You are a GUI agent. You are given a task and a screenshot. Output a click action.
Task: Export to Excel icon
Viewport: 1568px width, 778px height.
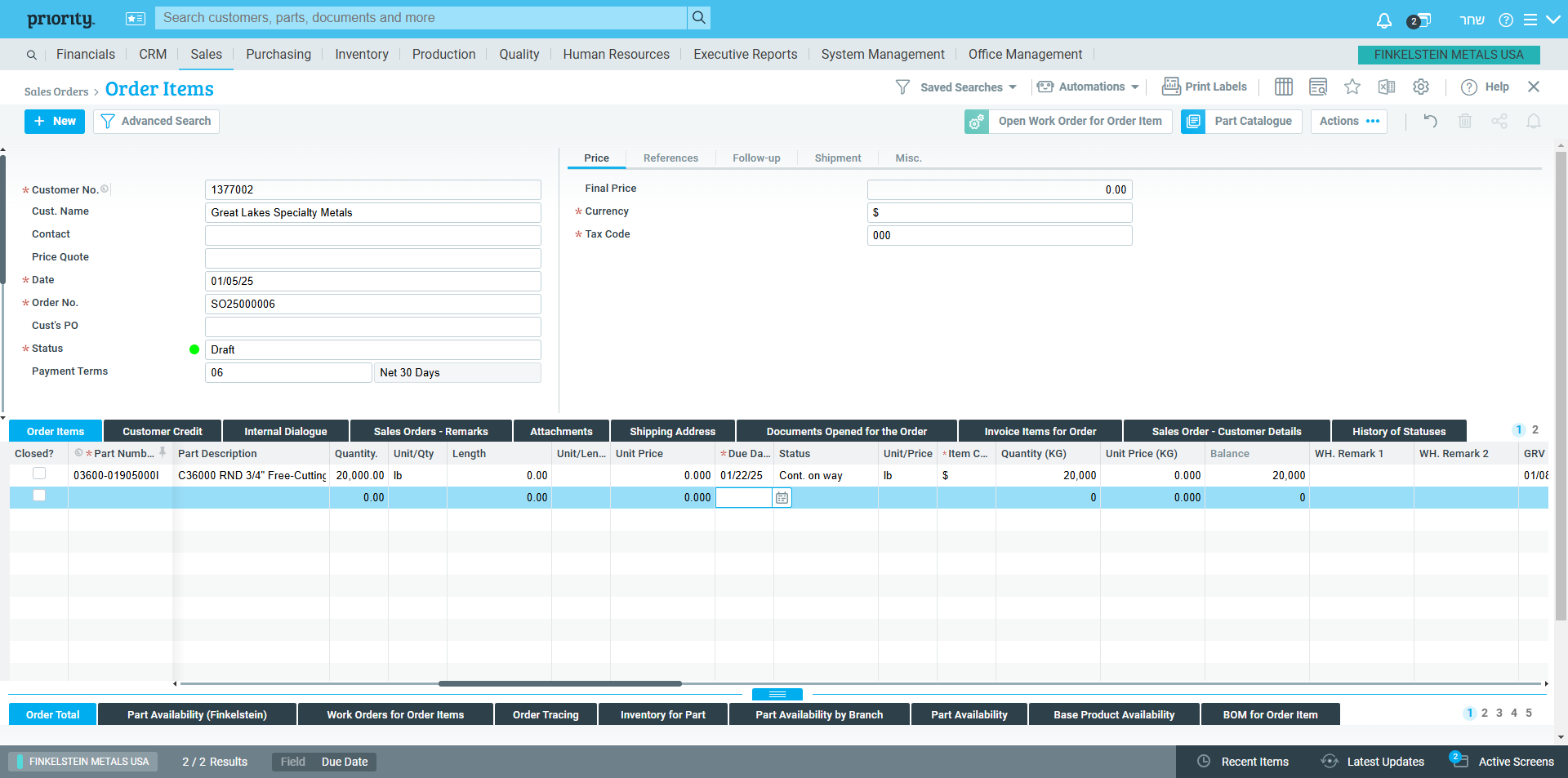click(x=1387, y=87)
